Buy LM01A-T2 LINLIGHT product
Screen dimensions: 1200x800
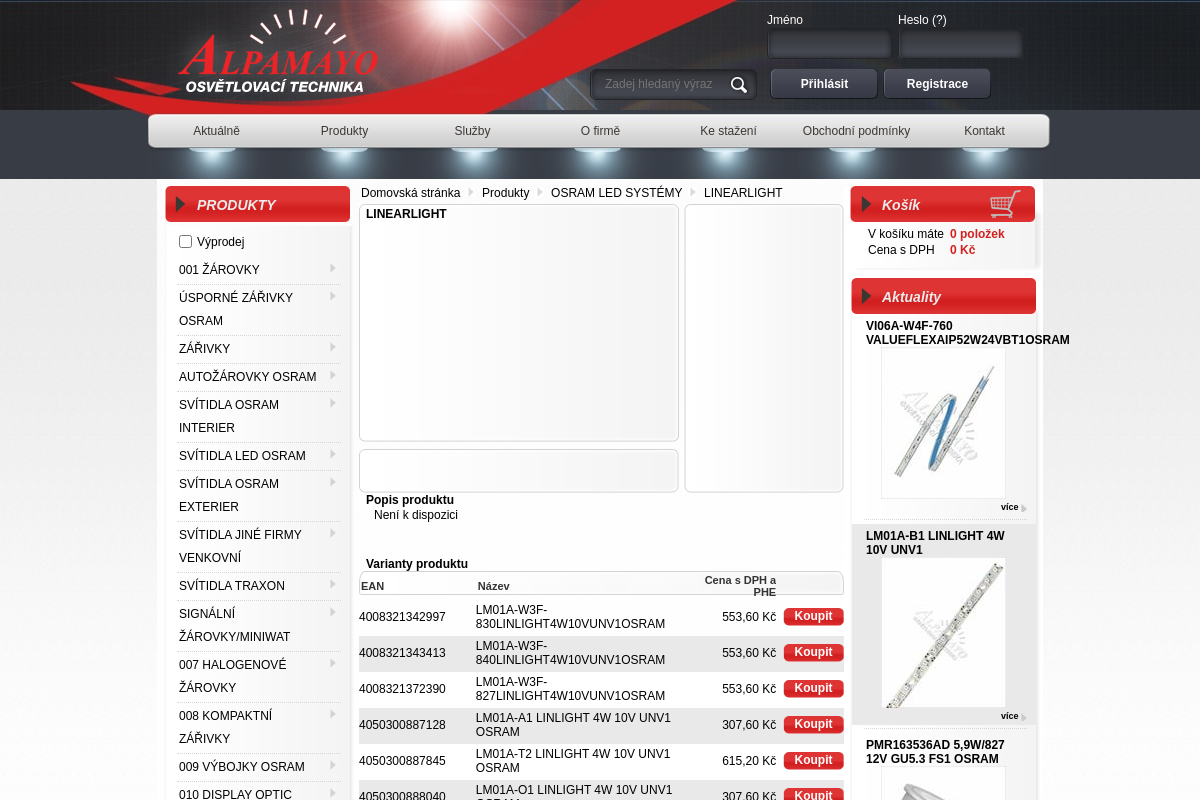[x=813, y=761]
